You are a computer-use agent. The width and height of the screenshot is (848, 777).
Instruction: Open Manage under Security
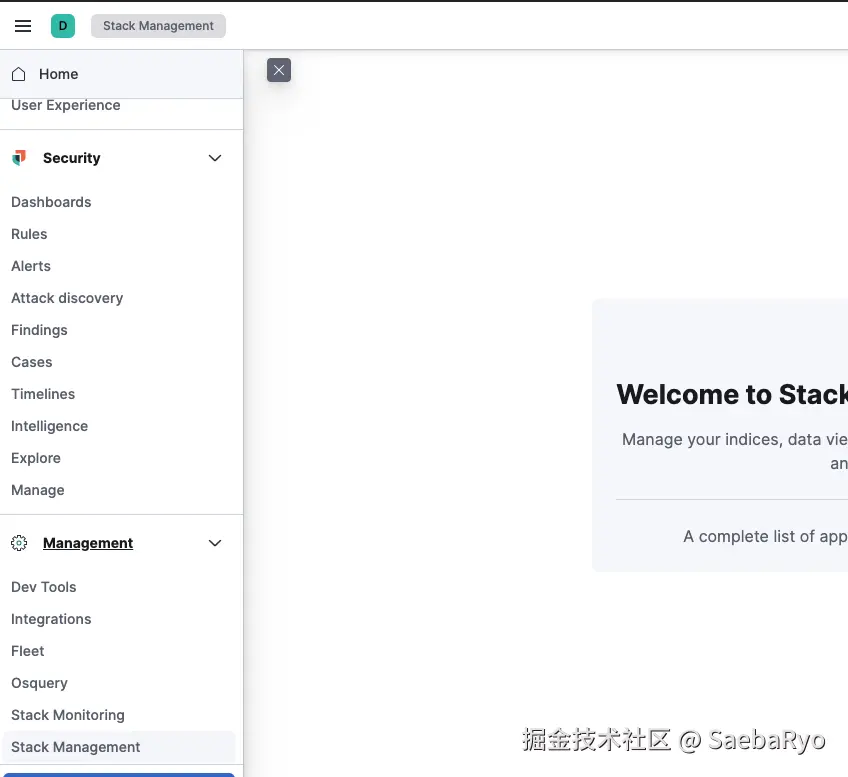(37, 490)
